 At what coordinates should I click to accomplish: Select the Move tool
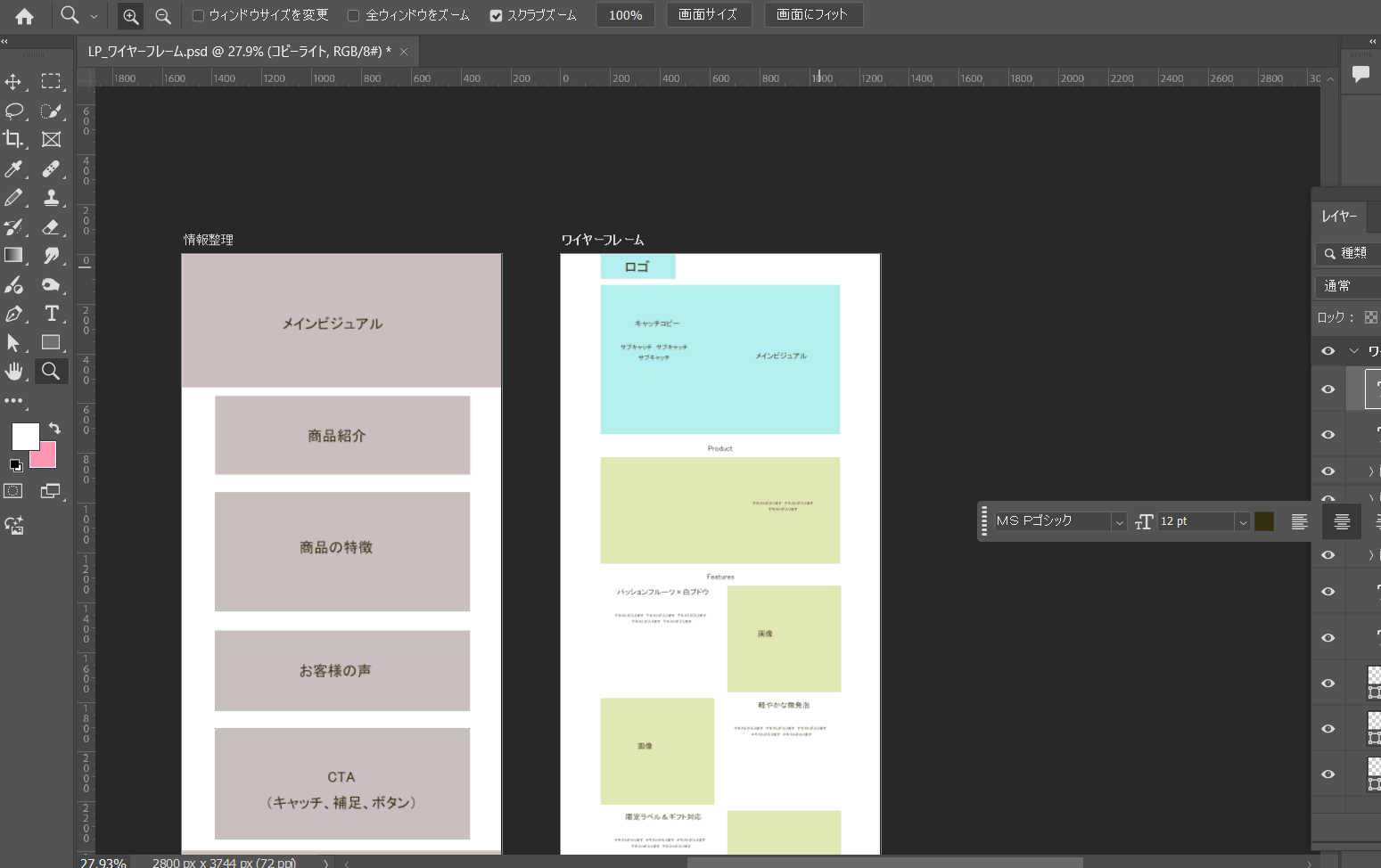click(x=13, y=82)
